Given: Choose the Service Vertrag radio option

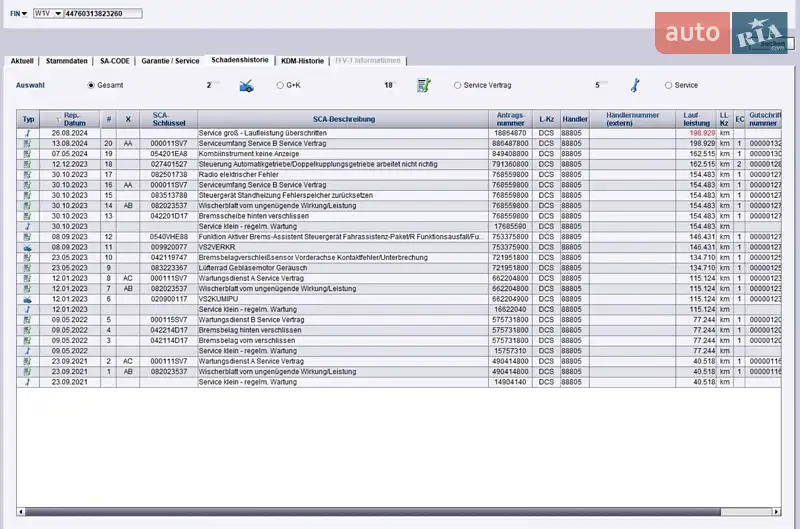Looking at the screenshot, I should pyautogui.click(x=458, y=86).
